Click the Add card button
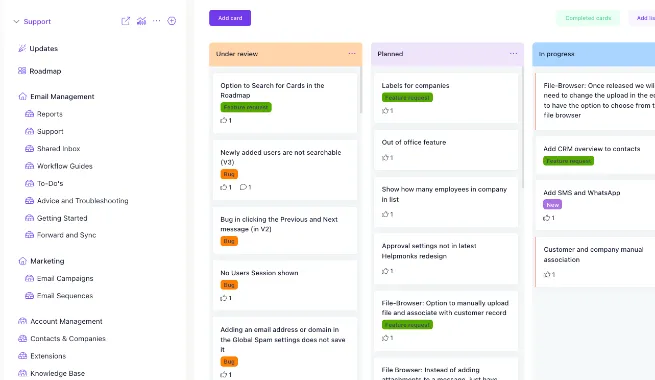This screenshot has width=655, height=380. coord(230,18)
